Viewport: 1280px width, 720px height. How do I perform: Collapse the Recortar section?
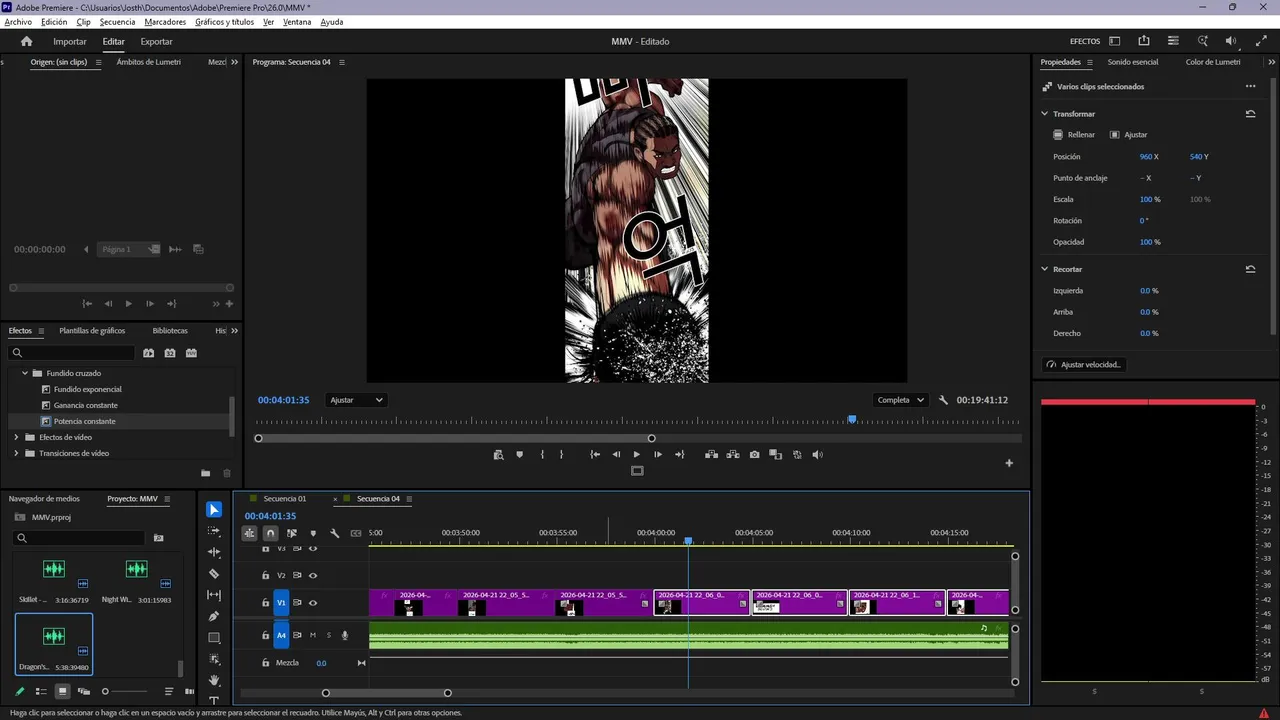1045,269
